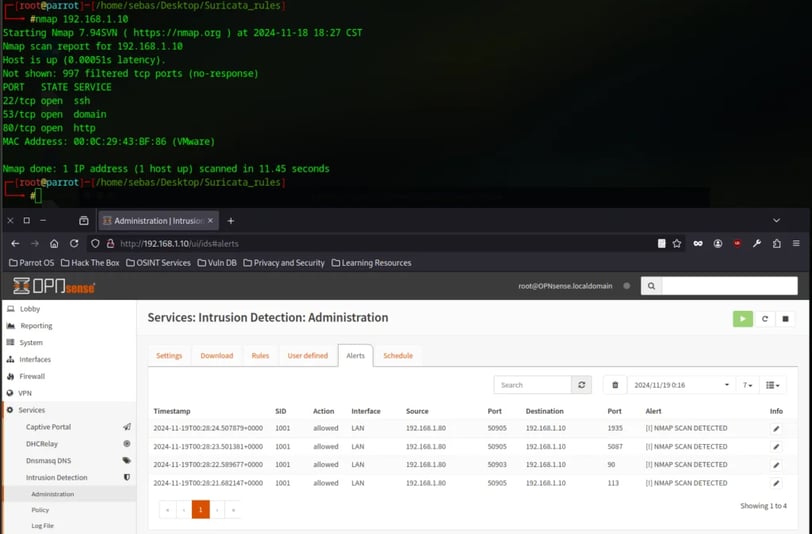Screen dimensions: 812x534
Task: Edit alert info for destination port 90
Action: point(776,465)
